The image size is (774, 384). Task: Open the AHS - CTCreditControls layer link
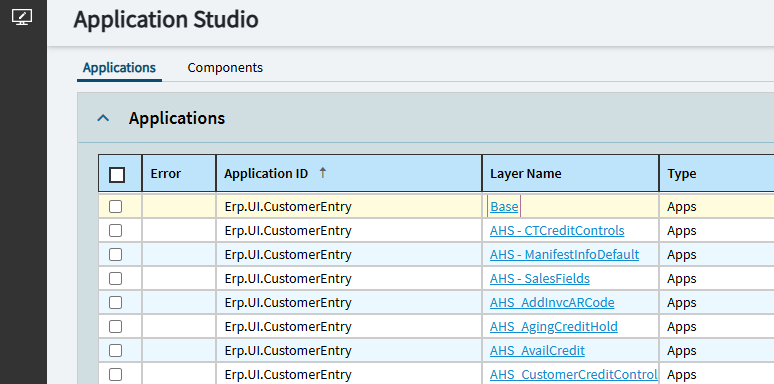pos(557,230)
